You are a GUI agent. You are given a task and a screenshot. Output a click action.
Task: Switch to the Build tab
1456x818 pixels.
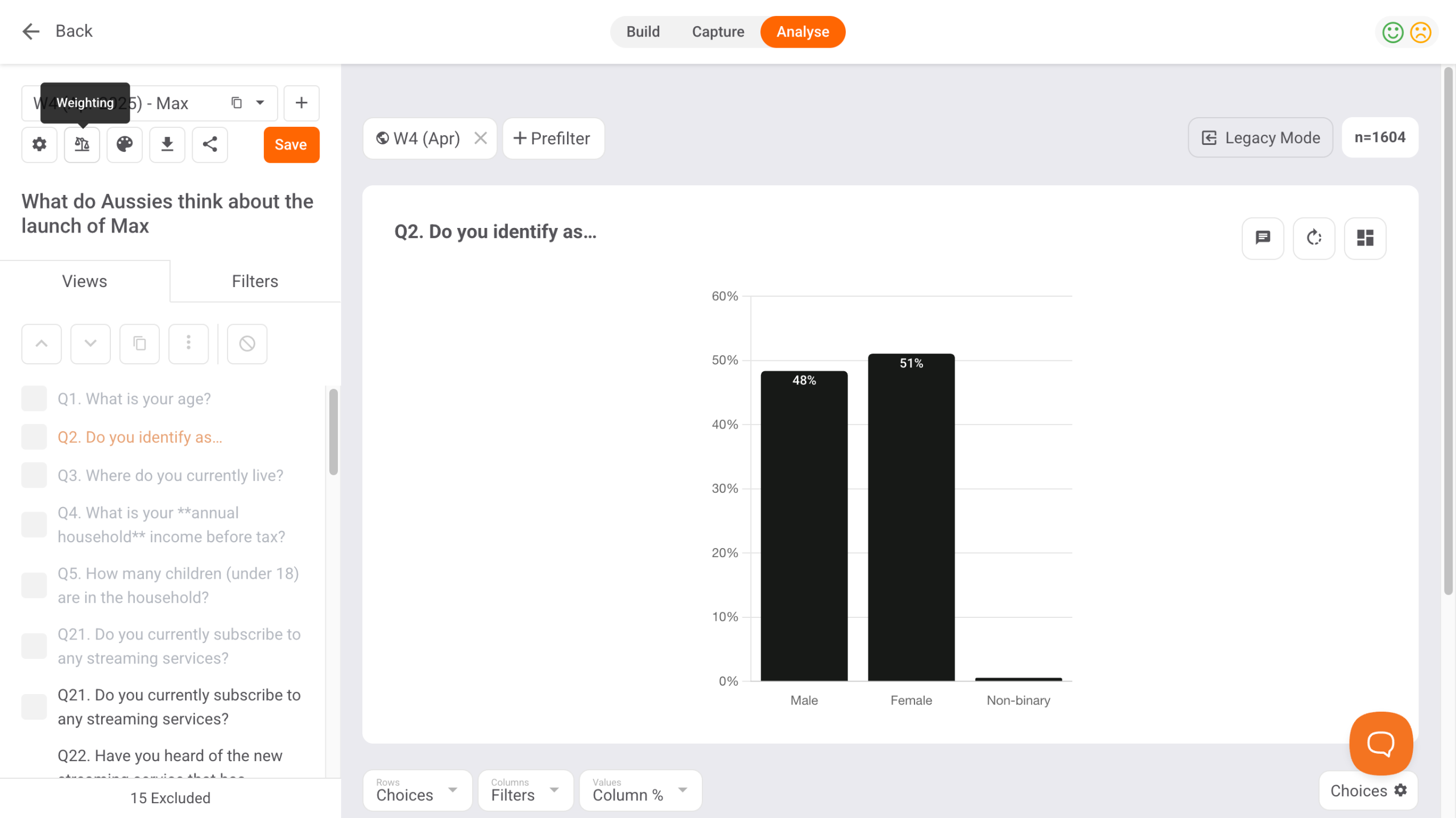[643, 32]
